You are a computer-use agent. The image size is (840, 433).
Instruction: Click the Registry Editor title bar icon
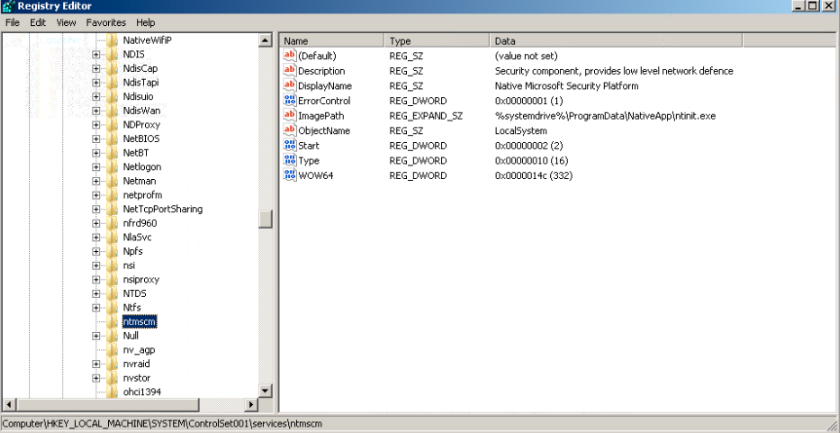pyautogui.click(x=8, y=6)
